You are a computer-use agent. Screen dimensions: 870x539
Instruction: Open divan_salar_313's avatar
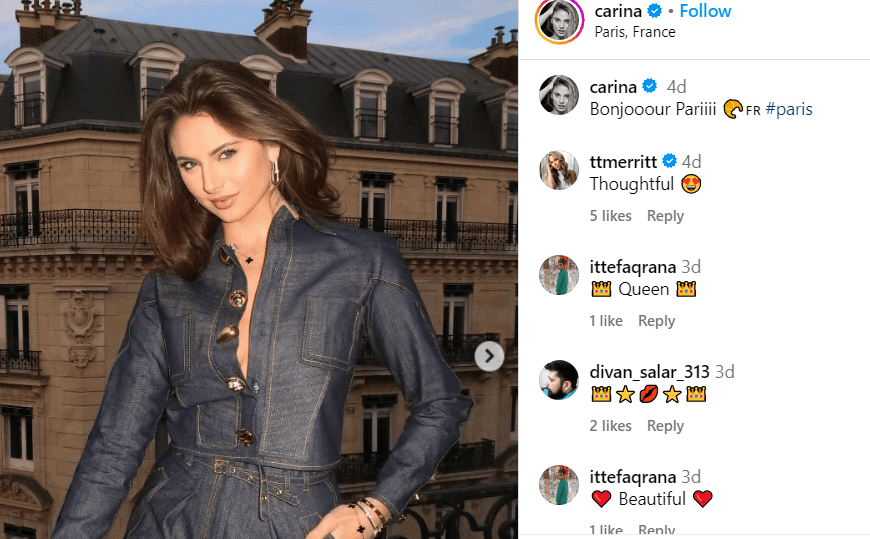(x=559, y=380)
